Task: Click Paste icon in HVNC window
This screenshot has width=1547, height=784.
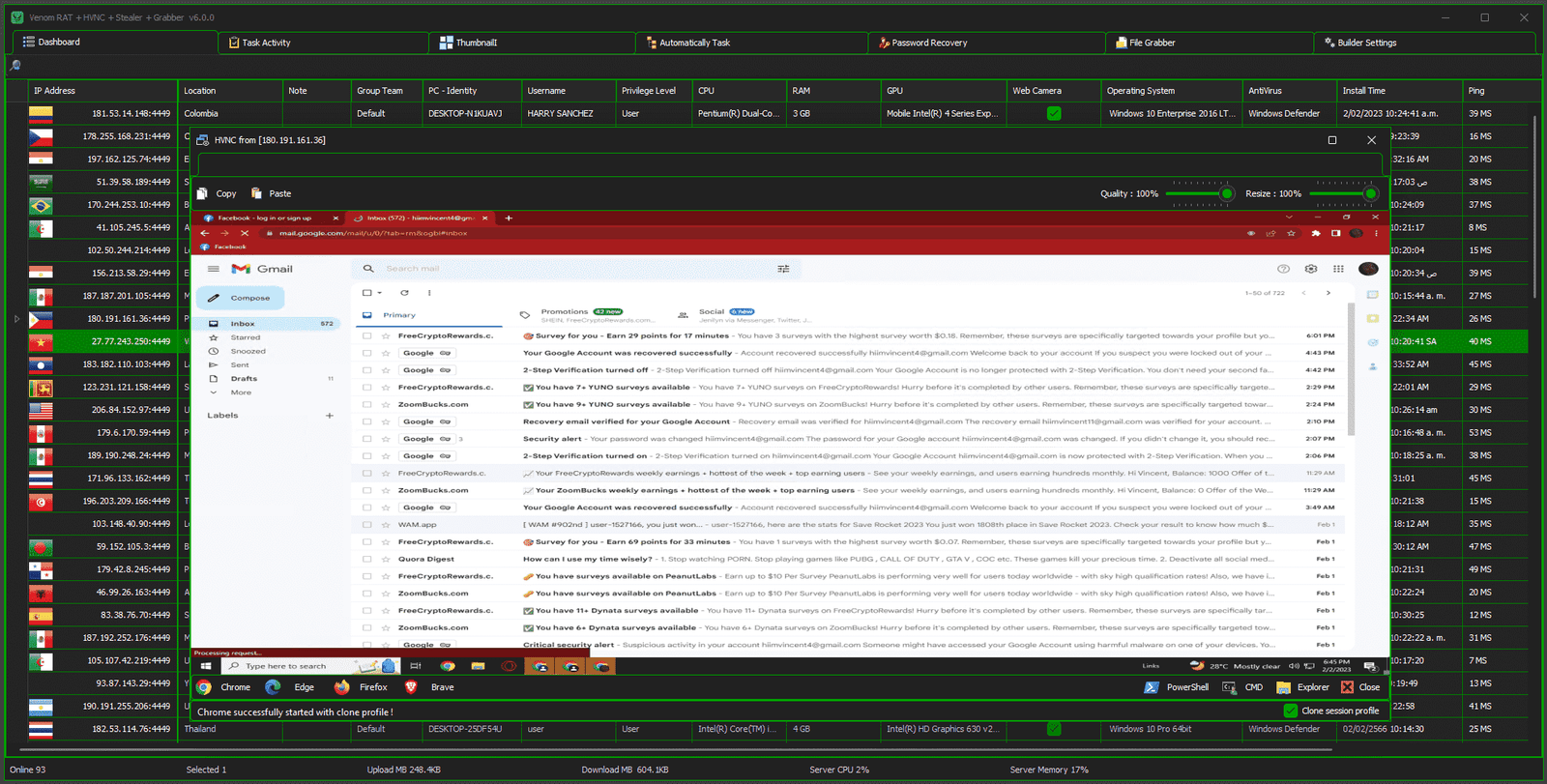Action: (x=256, y=193)
